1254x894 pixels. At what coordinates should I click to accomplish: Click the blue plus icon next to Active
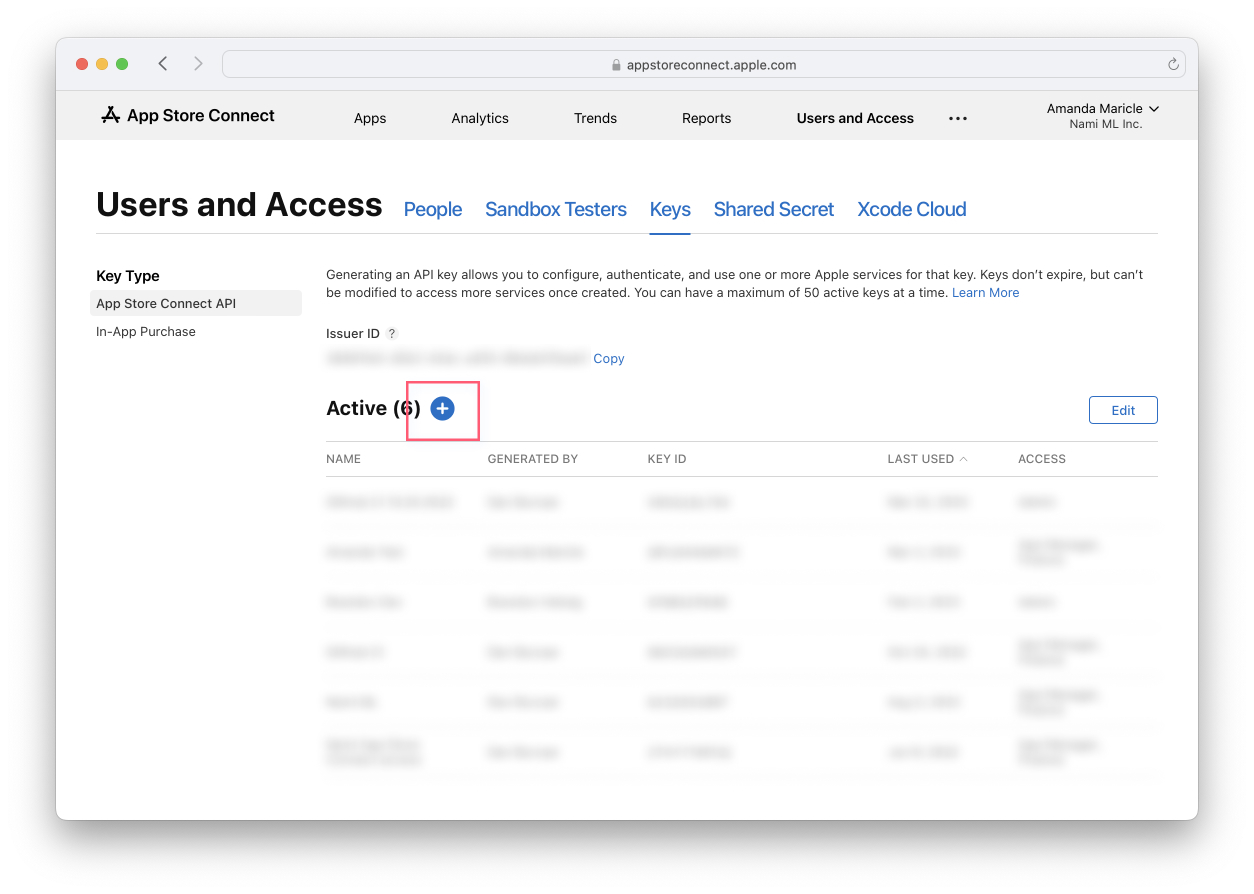[x=442, y=408]
